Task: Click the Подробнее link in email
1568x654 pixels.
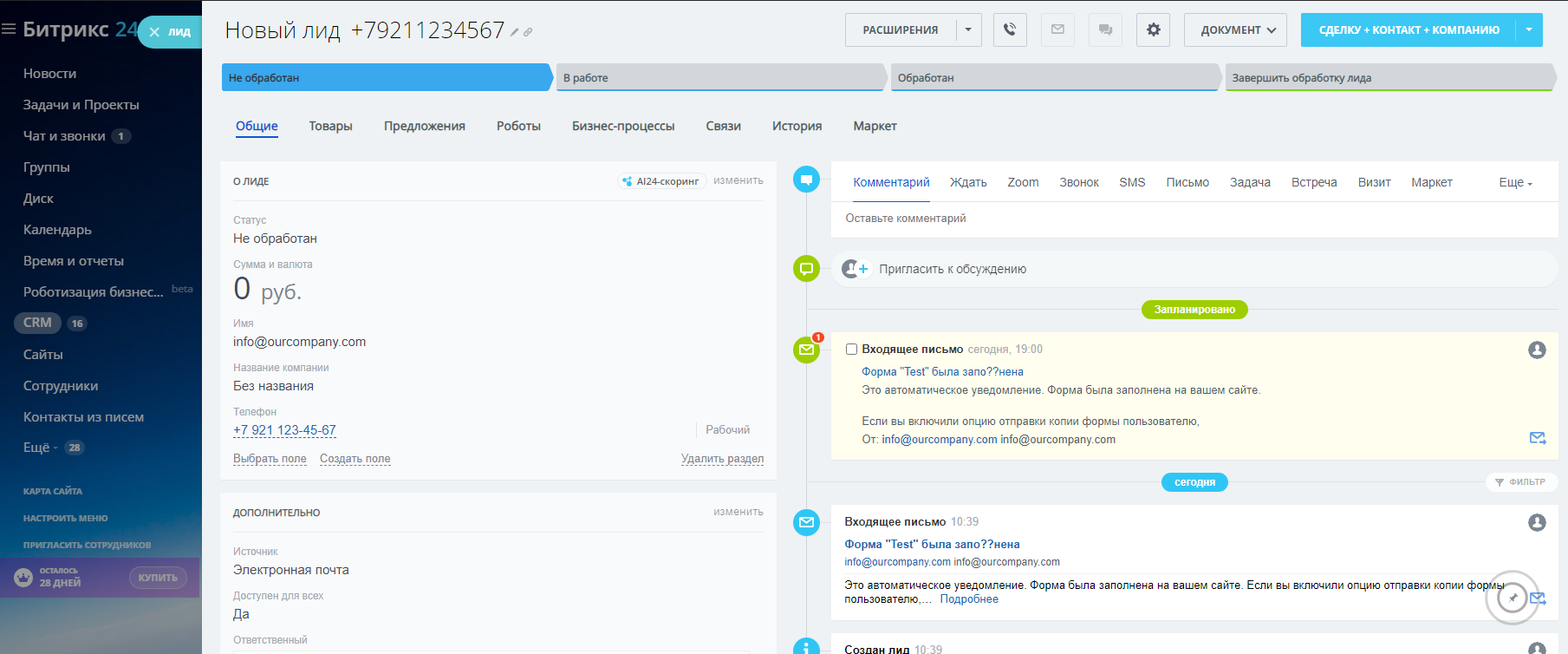Action: pos(968,599)
